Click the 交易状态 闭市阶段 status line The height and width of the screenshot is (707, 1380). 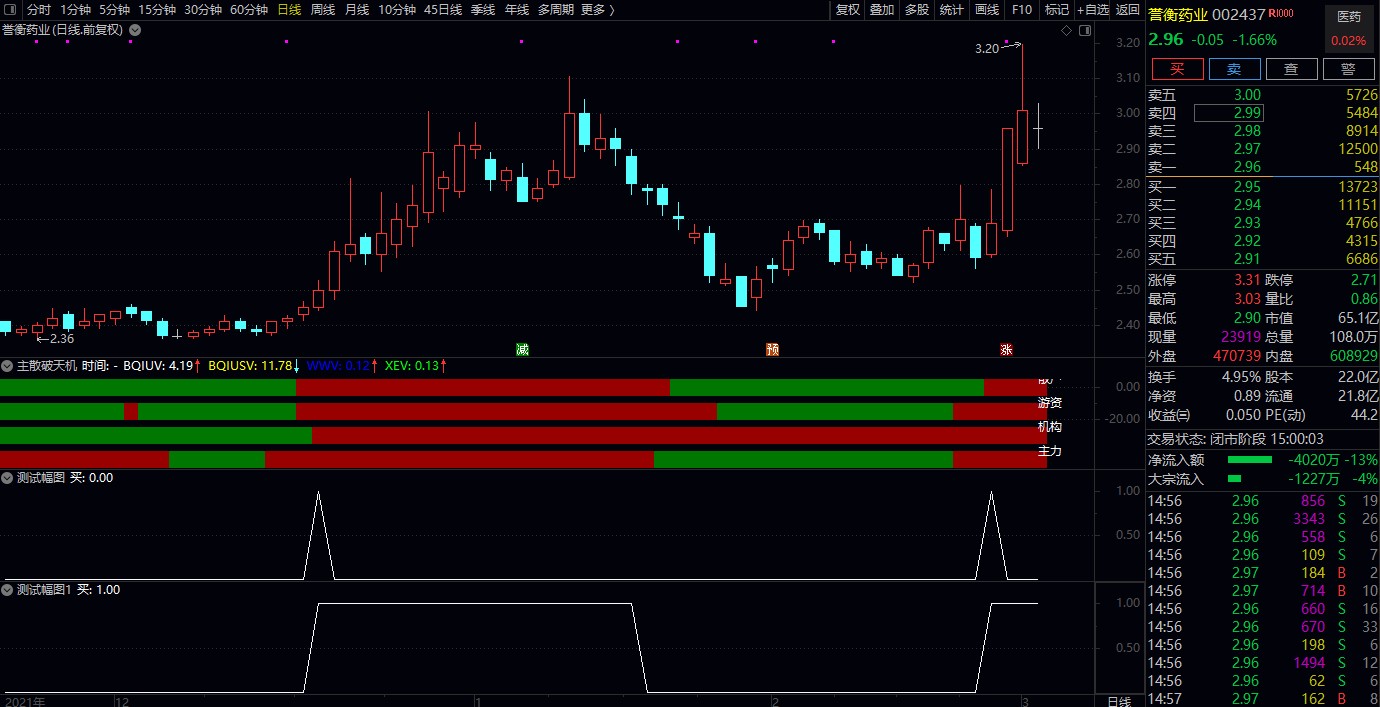tap(1235, 439)
